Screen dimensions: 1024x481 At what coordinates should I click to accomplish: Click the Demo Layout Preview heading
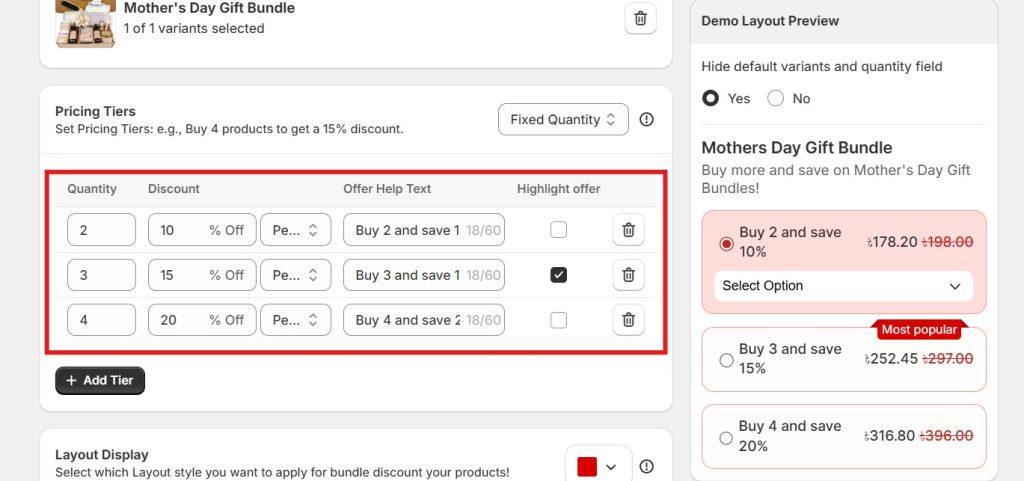[770, 21]
